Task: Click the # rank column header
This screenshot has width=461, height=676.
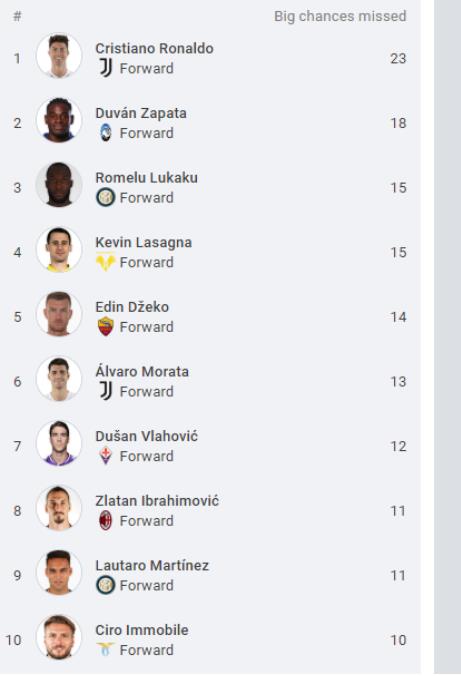Action: [17, 16]
